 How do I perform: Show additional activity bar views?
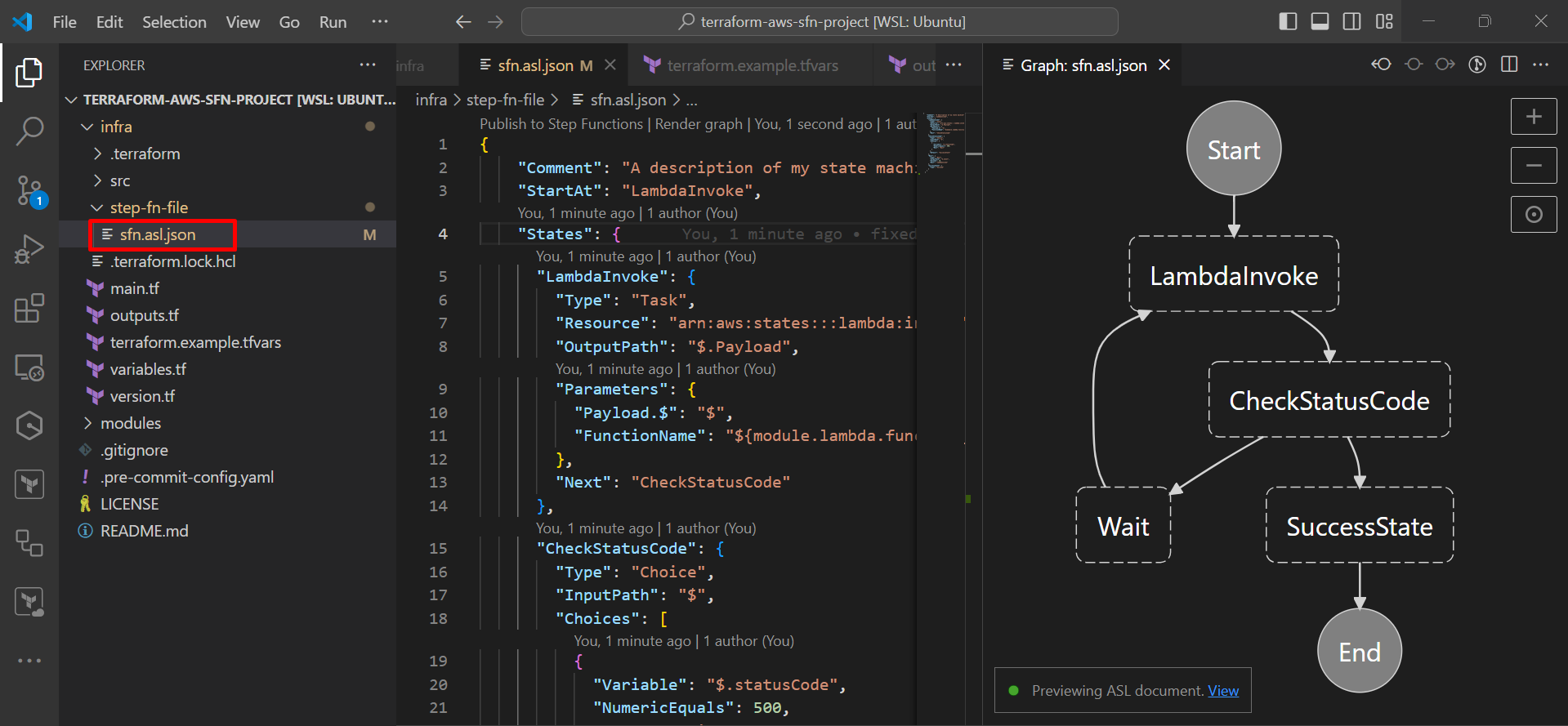pos(29,661)
